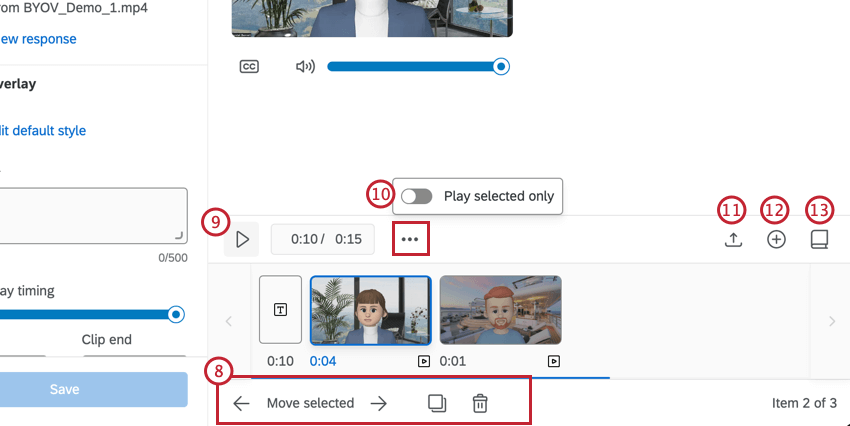Image resolution: width=850 pixels, height=426 pixels.
Task: Click the circled plus add icon
Action: point(776,239)
